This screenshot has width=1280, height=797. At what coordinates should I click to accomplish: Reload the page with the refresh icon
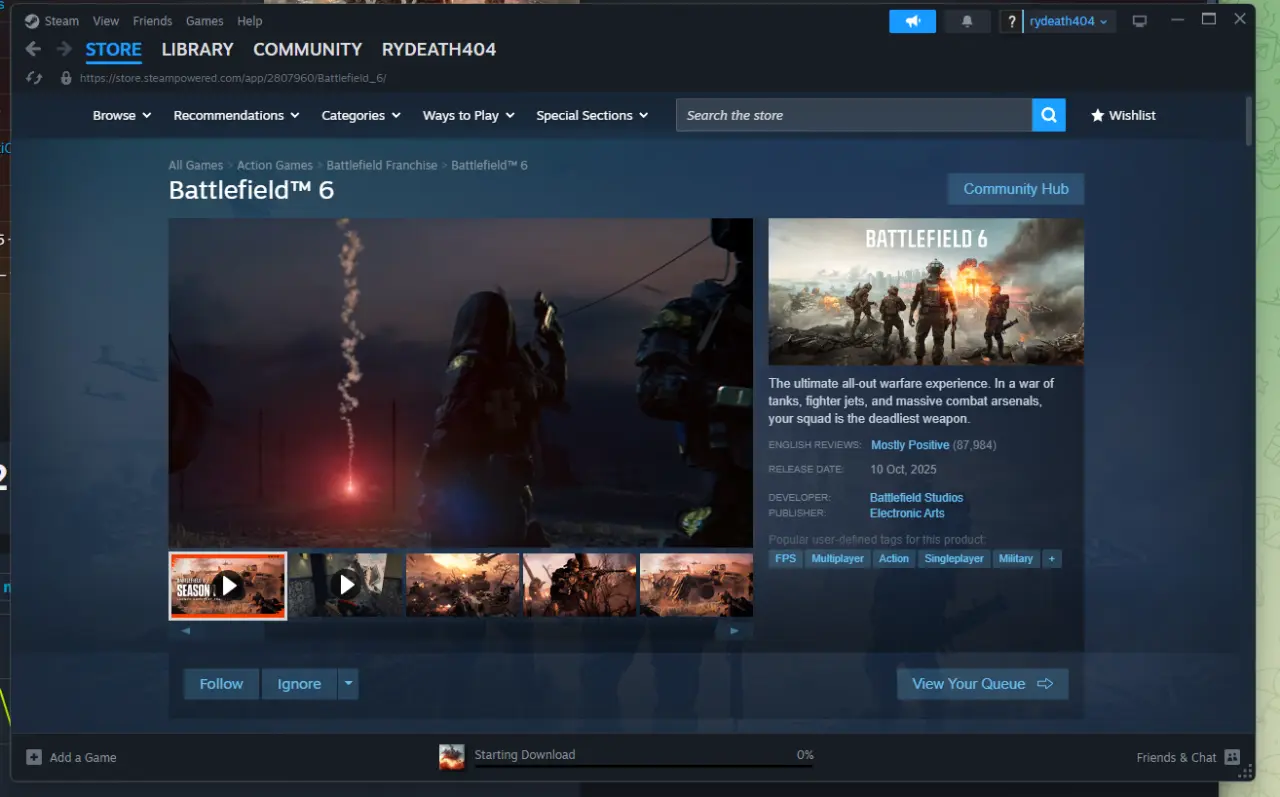click(x=34, y=78)
